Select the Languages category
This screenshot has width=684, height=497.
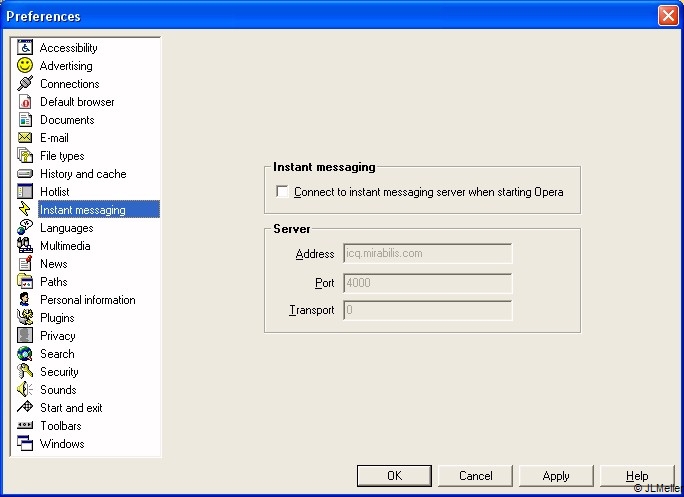pyautogui.click(x=67, y=228)
